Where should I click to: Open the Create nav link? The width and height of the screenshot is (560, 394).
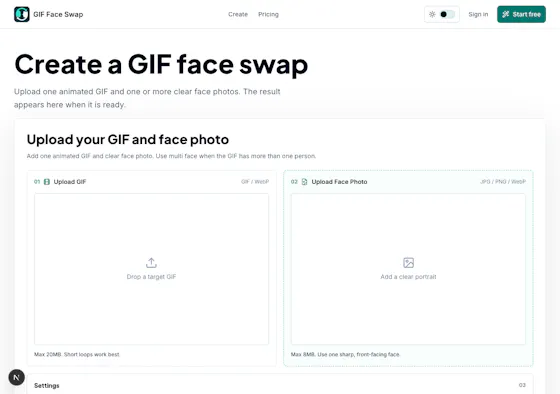pos(238,14)
